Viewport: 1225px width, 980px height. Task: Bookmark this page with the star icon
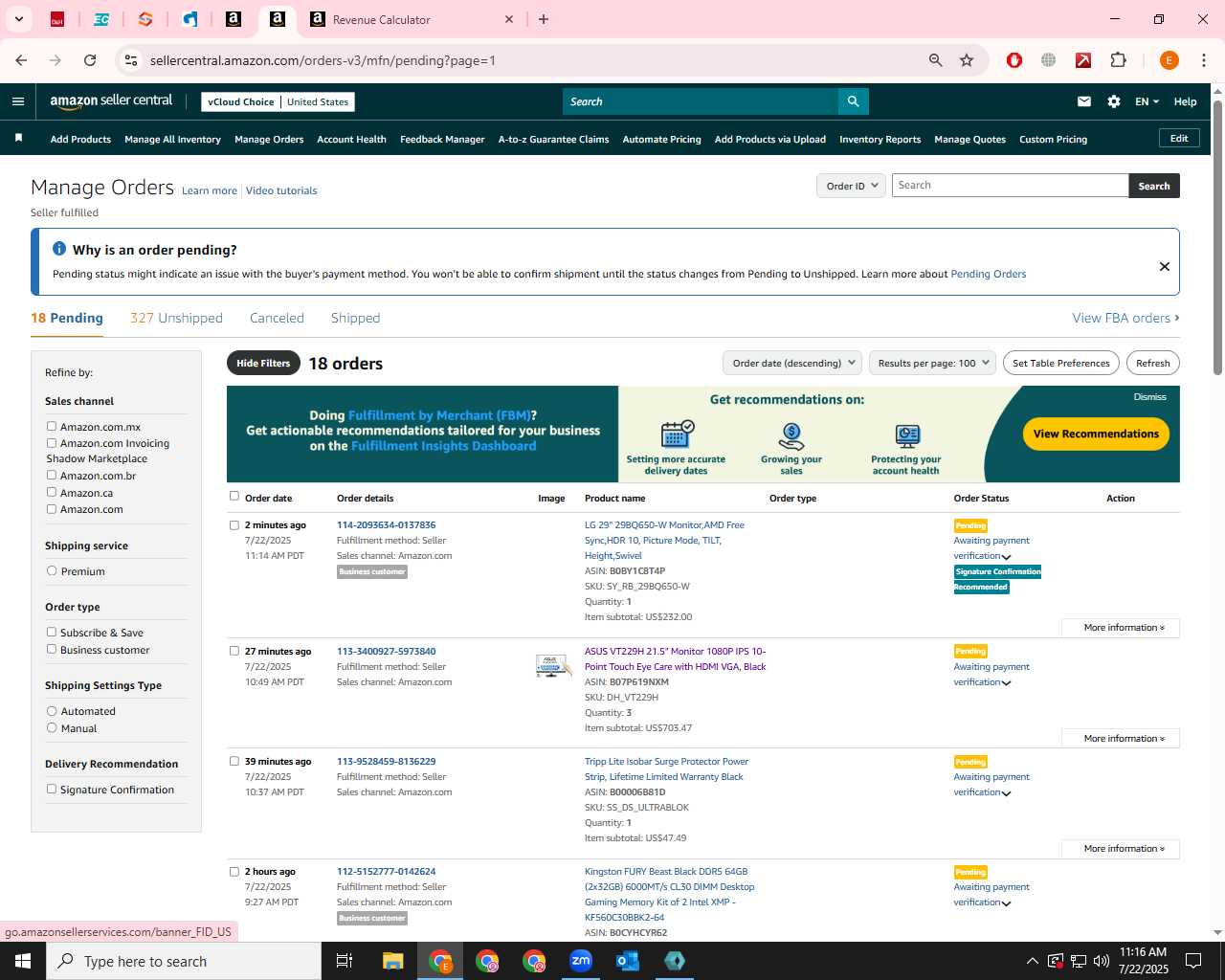point(967,60)
